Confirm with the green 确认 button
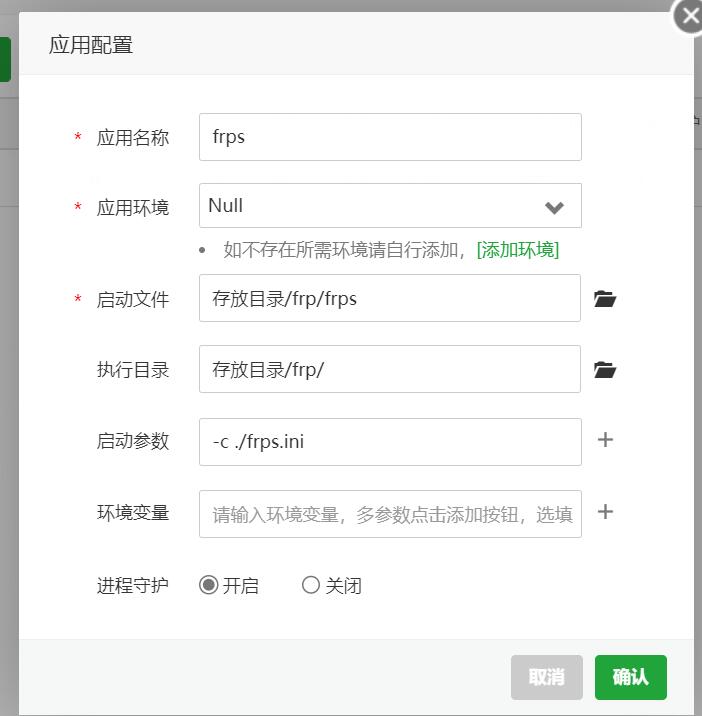702x716 pixels. coord(630,677)
